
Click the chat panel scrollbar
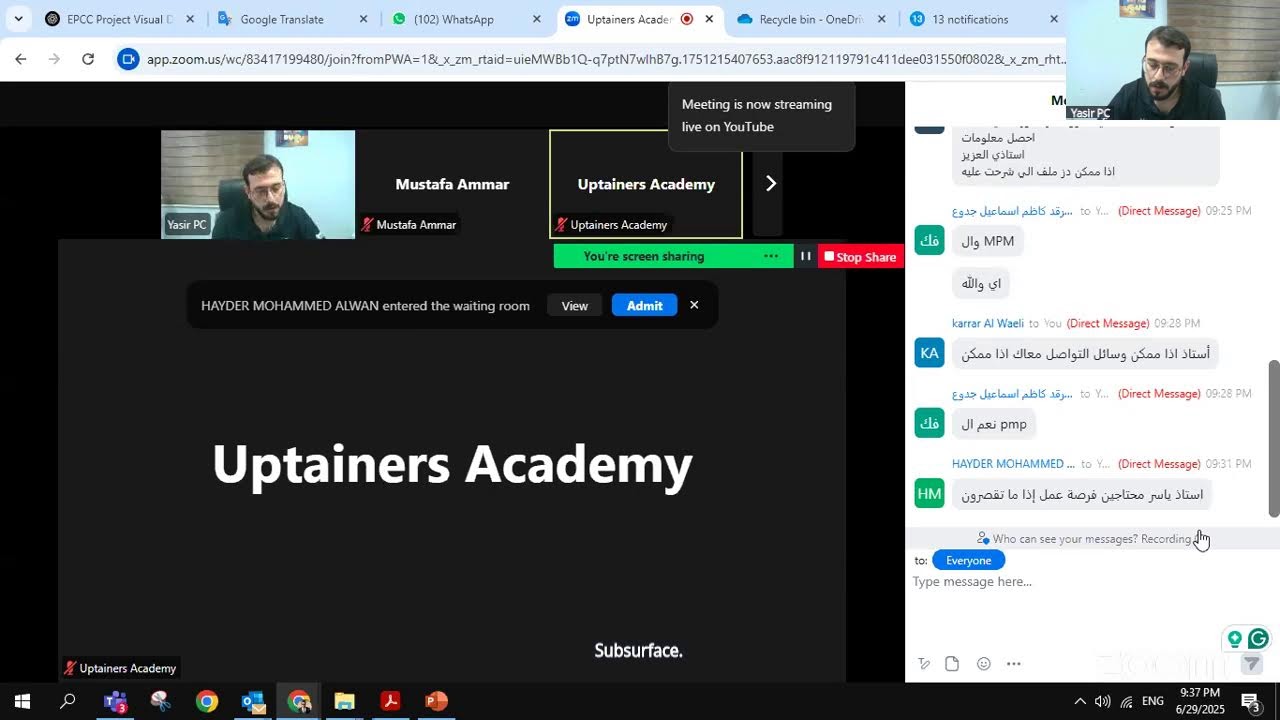tap(1274, 438)
